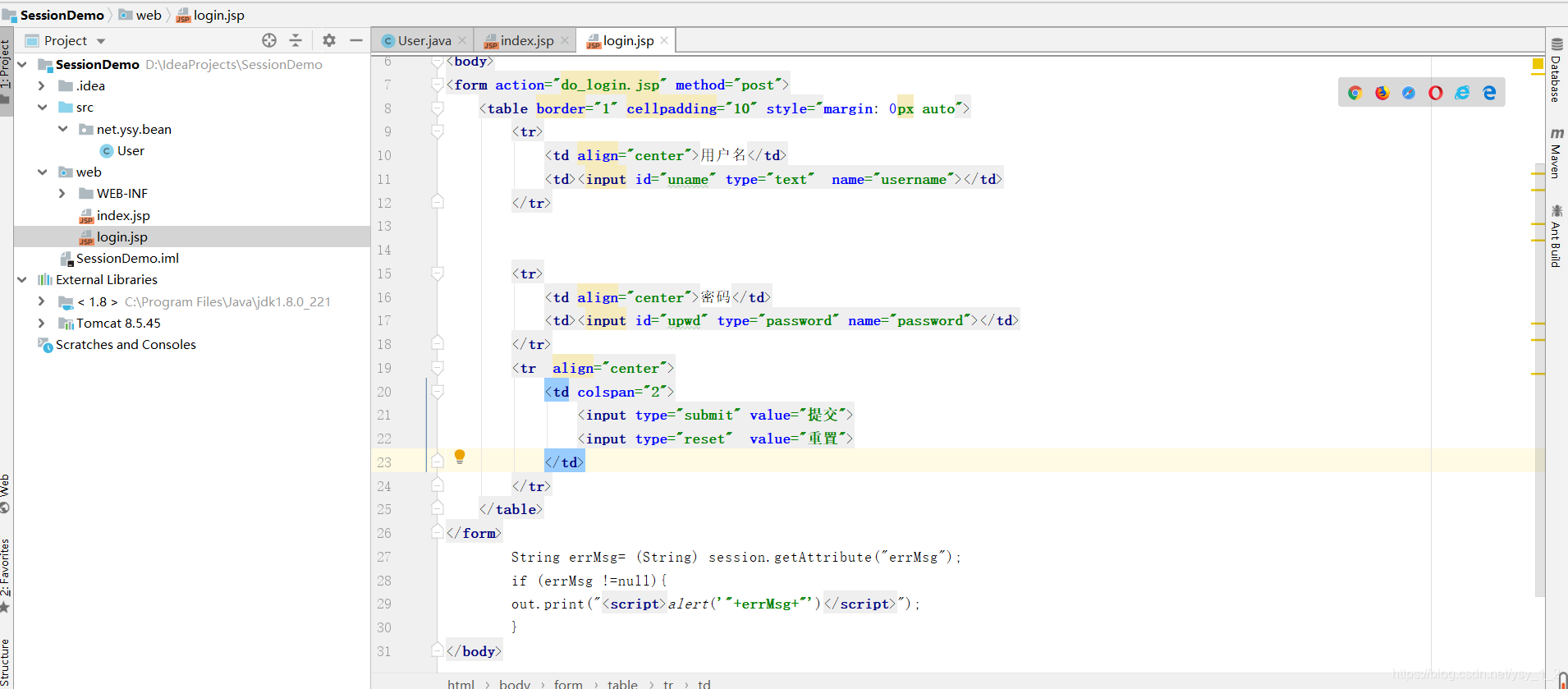The width and height of the screenshot is (1568, 689).
Task: Fold the form tag on line 7
Action: [x=438, y=85]
